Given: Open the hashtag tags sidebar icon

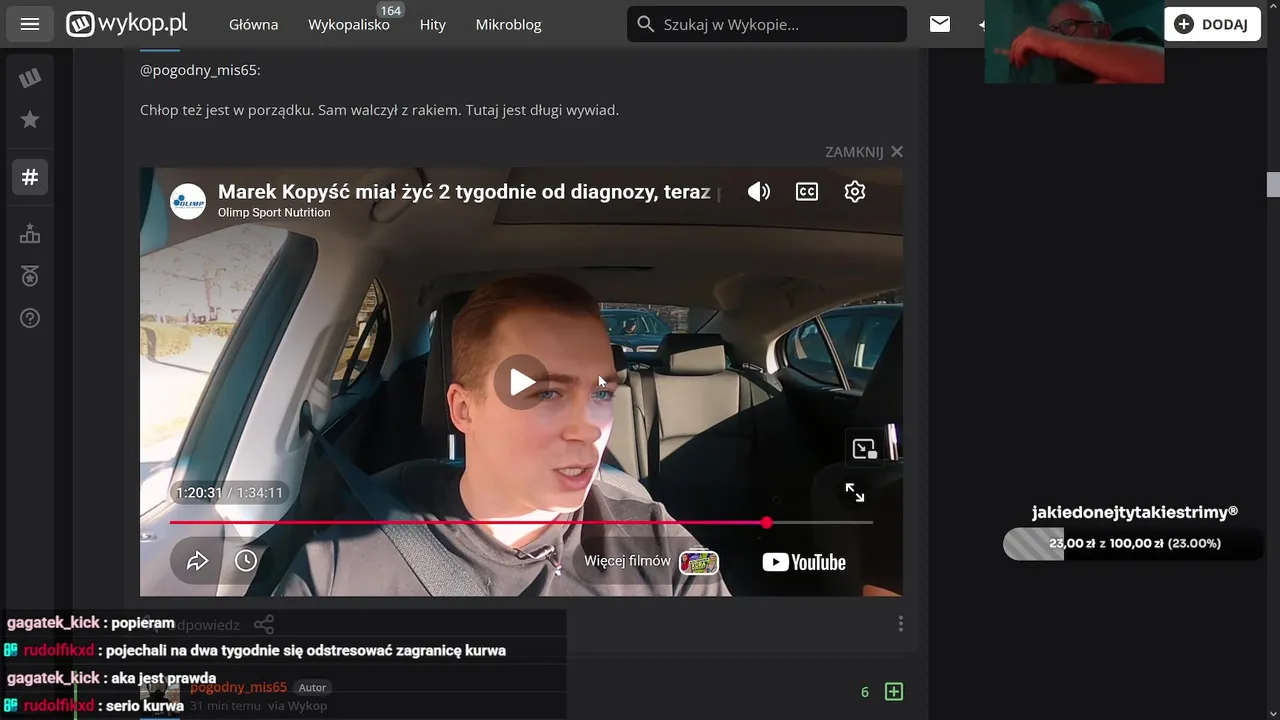Looking at the screenshot, I should tap(30, 177).
